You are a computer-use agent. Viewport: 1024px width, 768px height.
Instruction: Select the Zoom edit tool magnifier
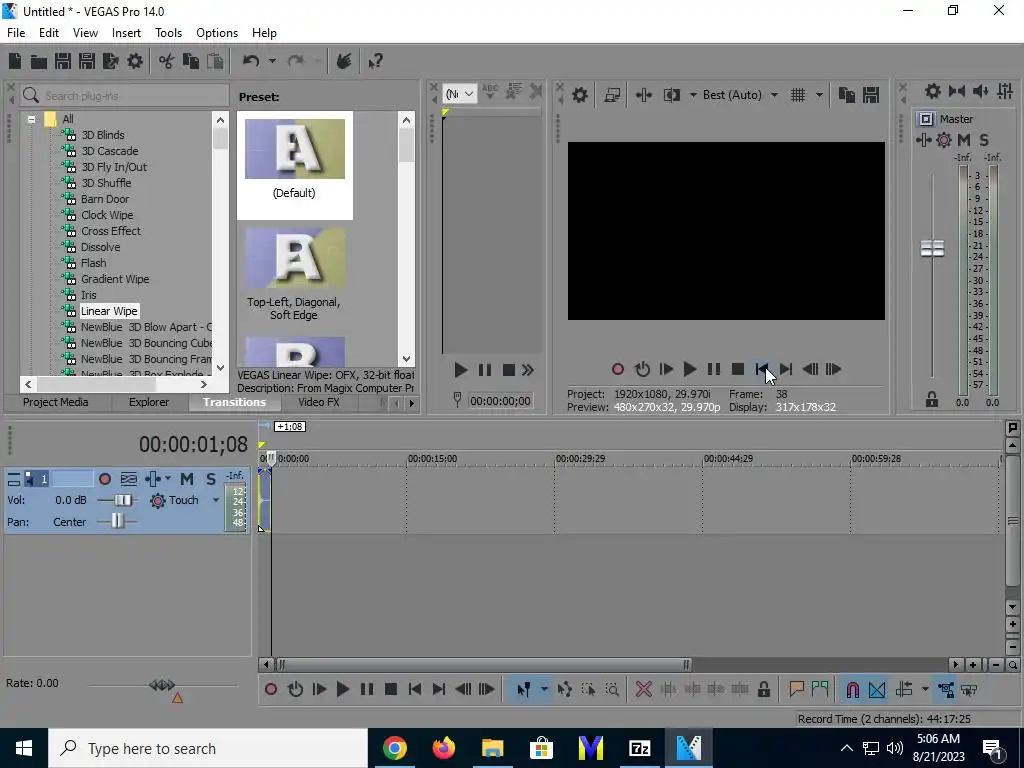click(613, 689)
